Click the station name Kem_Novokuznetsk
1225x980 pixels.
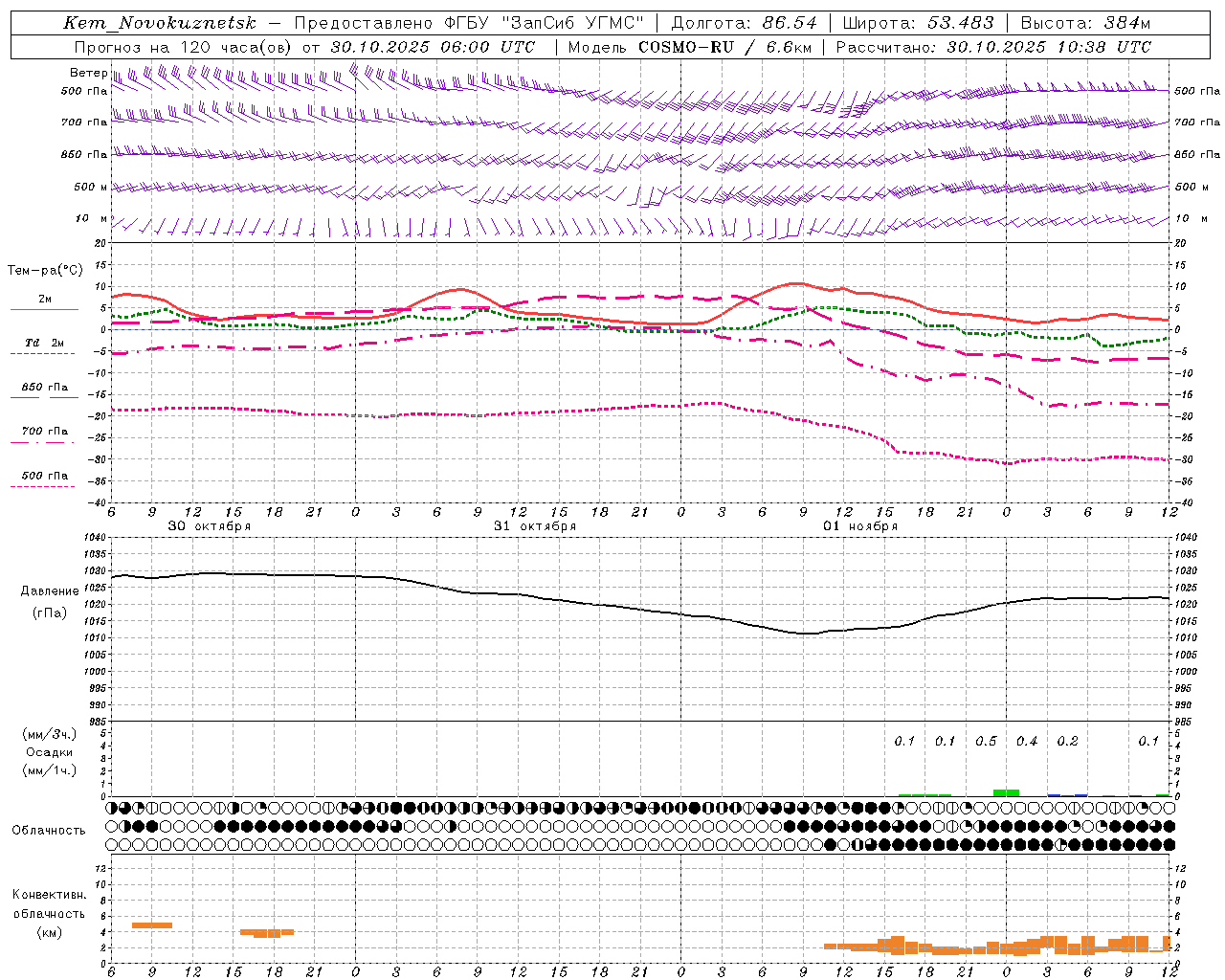pyautogui.click(x=160, y=23)
